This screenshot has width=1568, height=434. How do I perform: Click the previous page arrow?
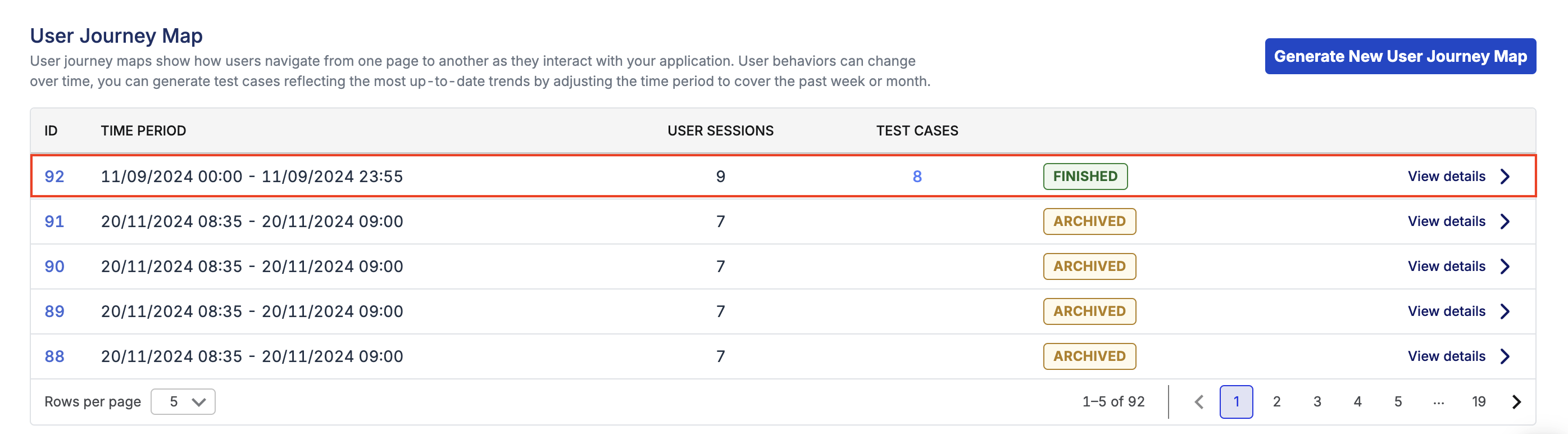[x=1198, y=402]
